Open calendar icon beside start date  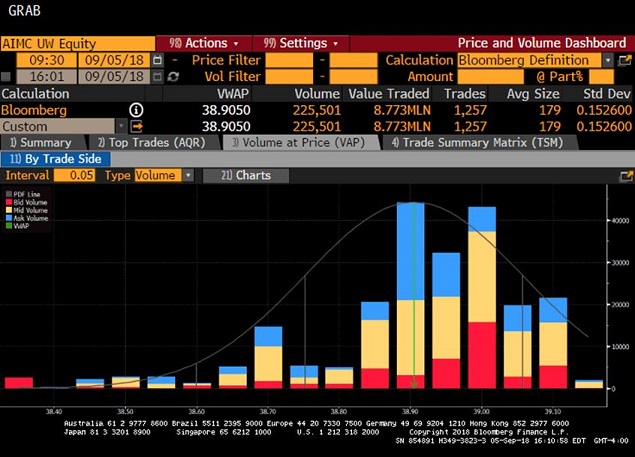pyautogui.click(x=158, y=60)
